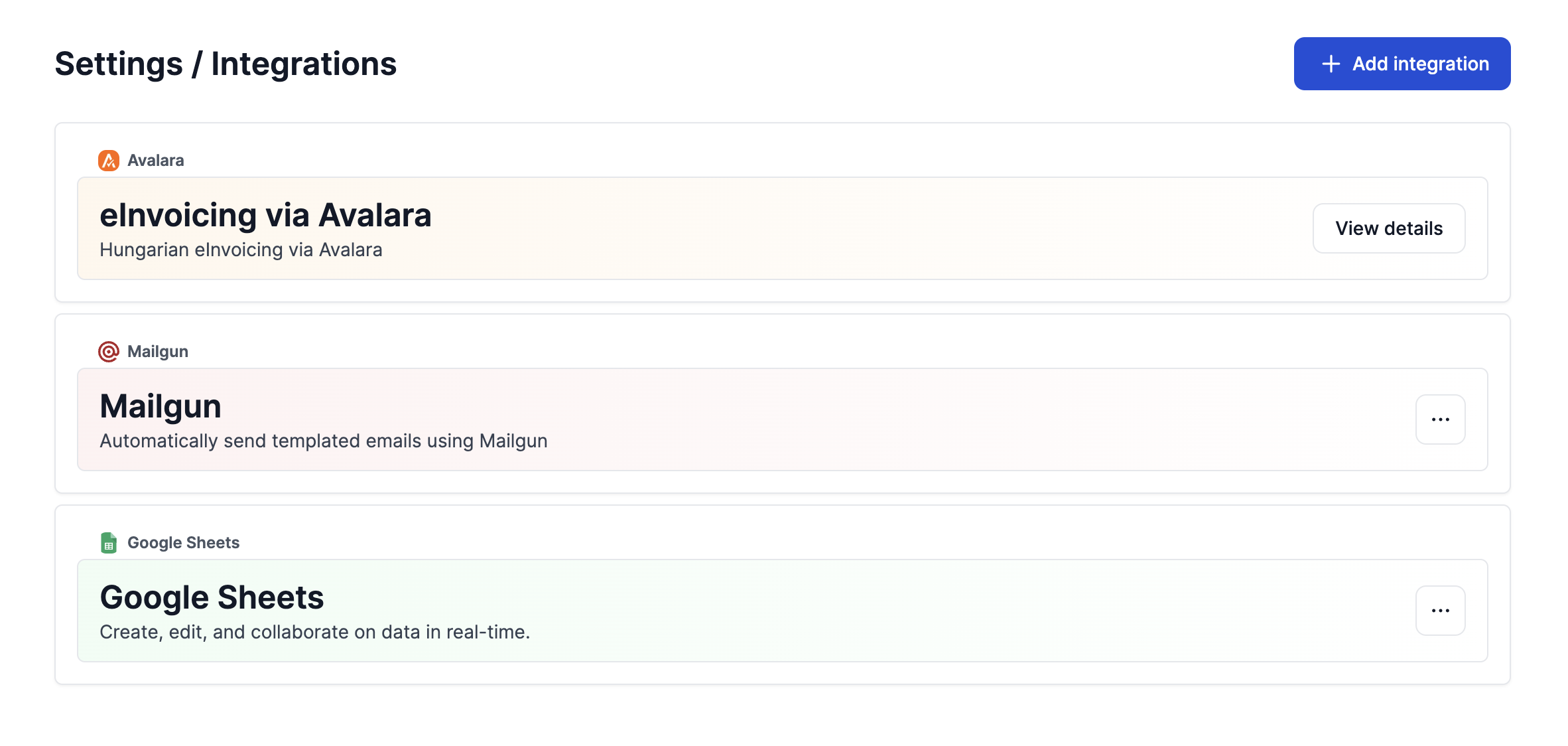Click the Avalara logo icon
This screenshot has height=746, width=1568.
point(109,161)
